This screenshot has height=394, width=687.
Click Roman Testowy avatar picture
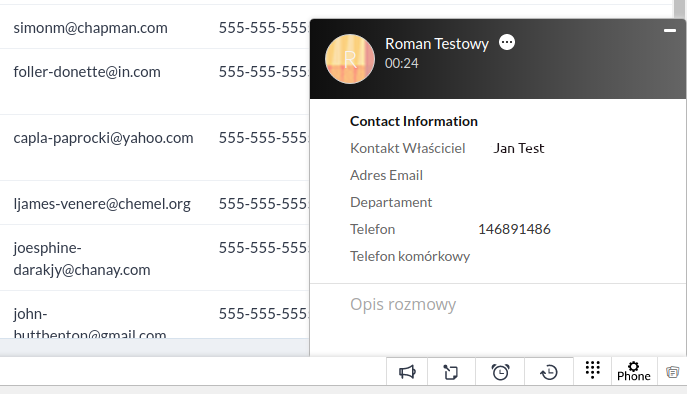[x=350, y=59]
